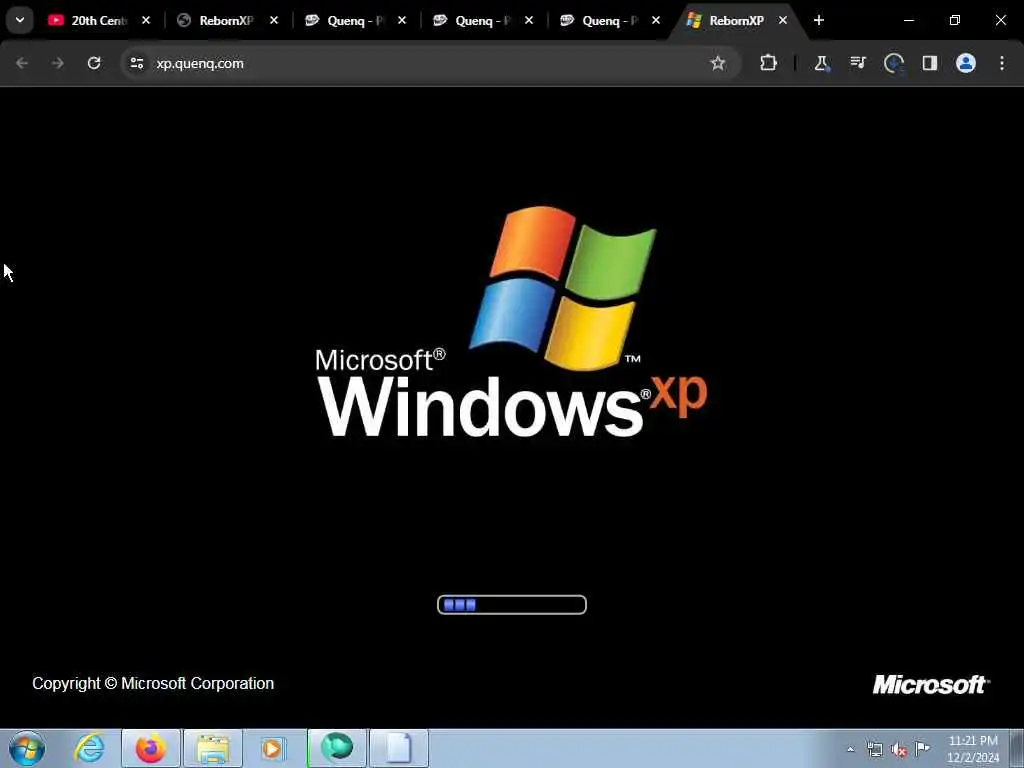Open the downloads indicator icon

tap(893, 63)
